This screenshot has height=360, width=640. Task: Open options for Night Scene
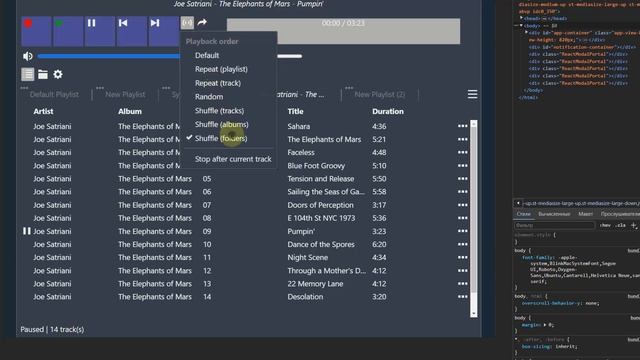point(462,258)
